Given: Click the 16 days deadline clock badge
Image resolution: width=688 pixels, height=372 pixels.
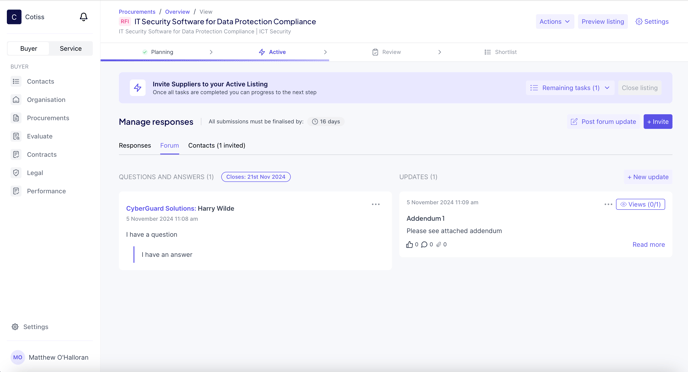Looking at the screenshot, I should click(326, 122).
